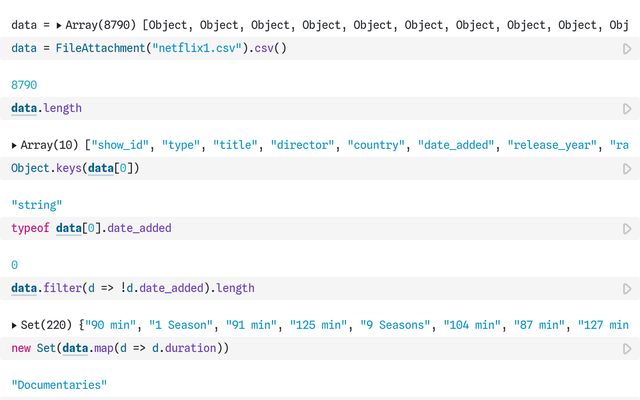This screenshot has height=400, width=640.
Task: Run the typeof data[0].date_added cell
Action: [x=627, y=228]
